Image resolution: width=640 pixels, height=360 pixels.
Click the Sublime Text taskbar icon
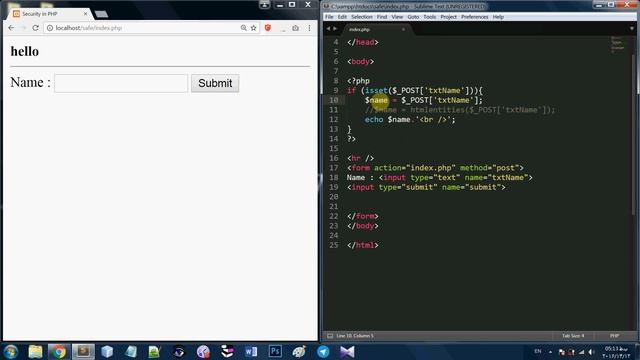coord(83,351)
